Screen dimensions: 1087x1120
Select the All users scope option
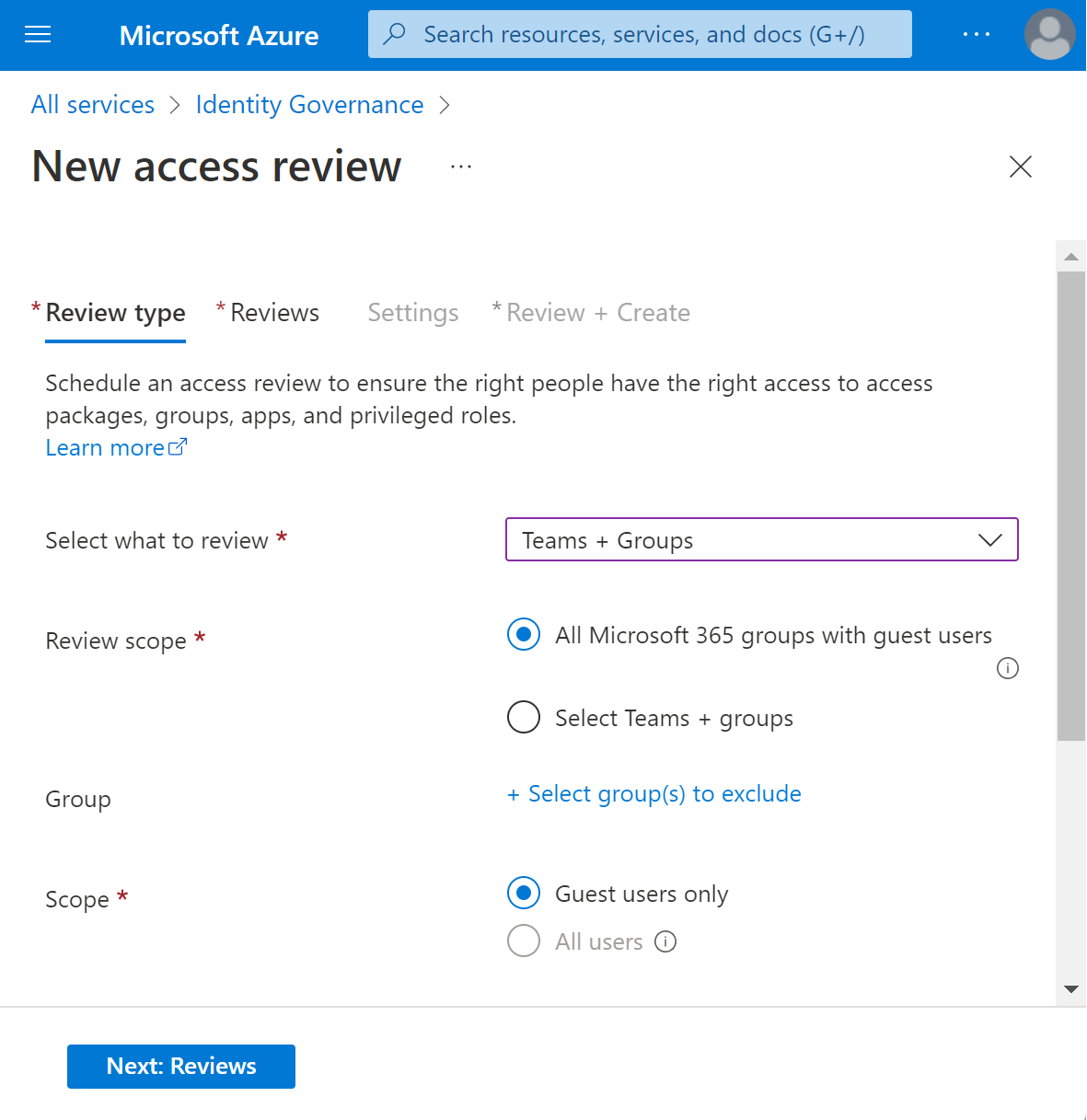pyautogui.click(x=524, y=941)
